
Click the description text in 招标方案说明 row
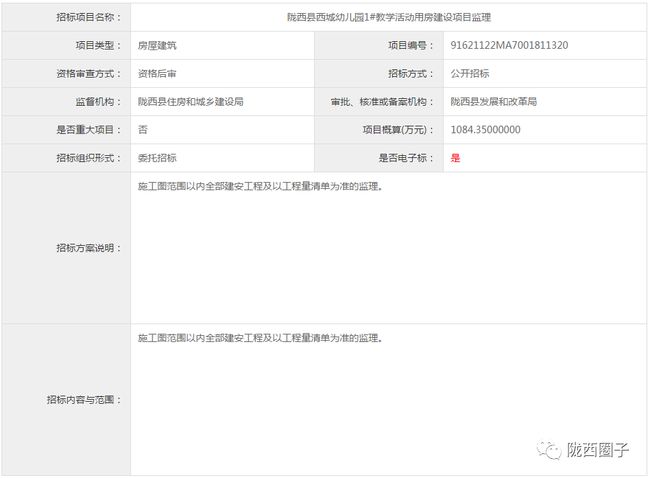tap(260, 187)
